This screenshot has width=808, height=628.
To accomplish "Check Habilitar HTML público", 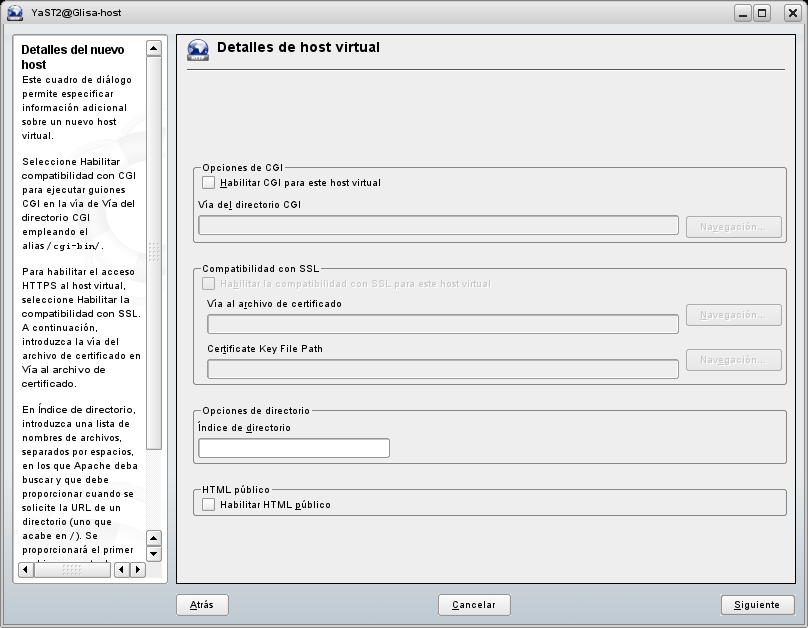I will click(x=208, y=505).
